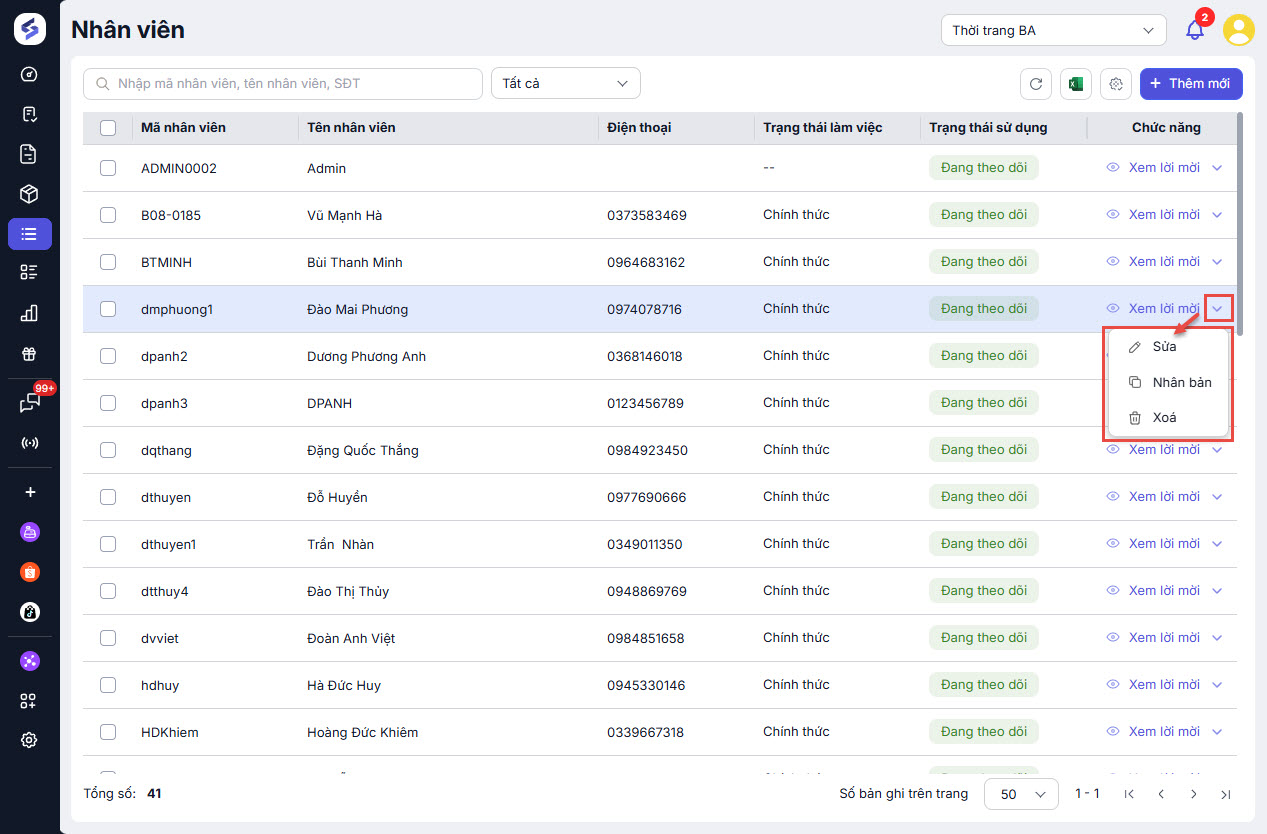This screenshot has height=834, width=1267.
Task: Click Xem lời mời for Bùi Thanh Minh
Action: tap(1163, 262)
